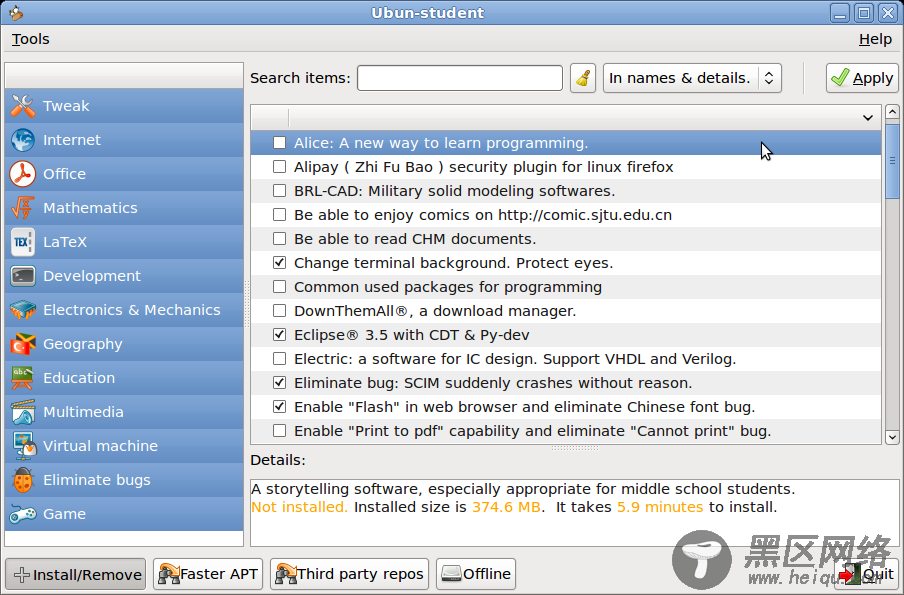Switch to the Eliminate bugs category
Viewport: 904px width, 595px height.
click(x=124, y=480)
